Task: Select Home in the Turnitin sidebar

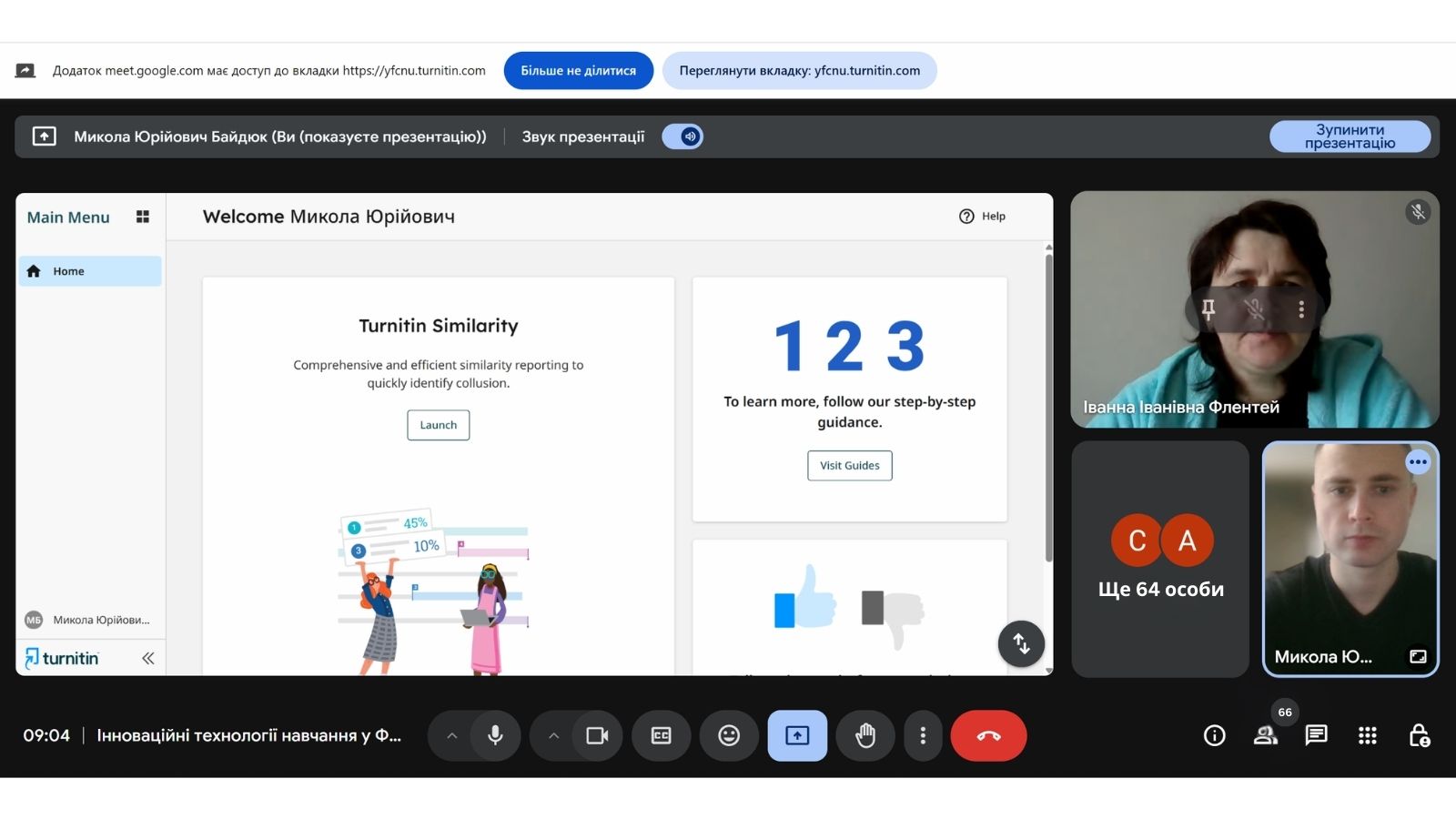Action: click(90, 271)
